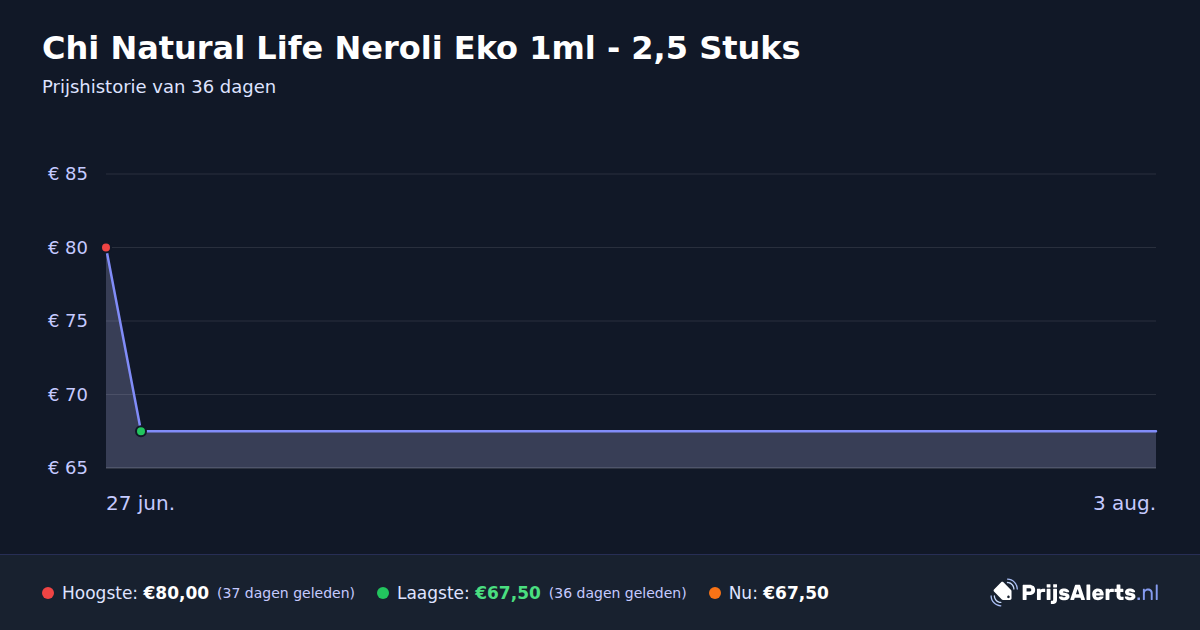
Task: Click the red highest-price dot on chart
Action: pos(106,247)
